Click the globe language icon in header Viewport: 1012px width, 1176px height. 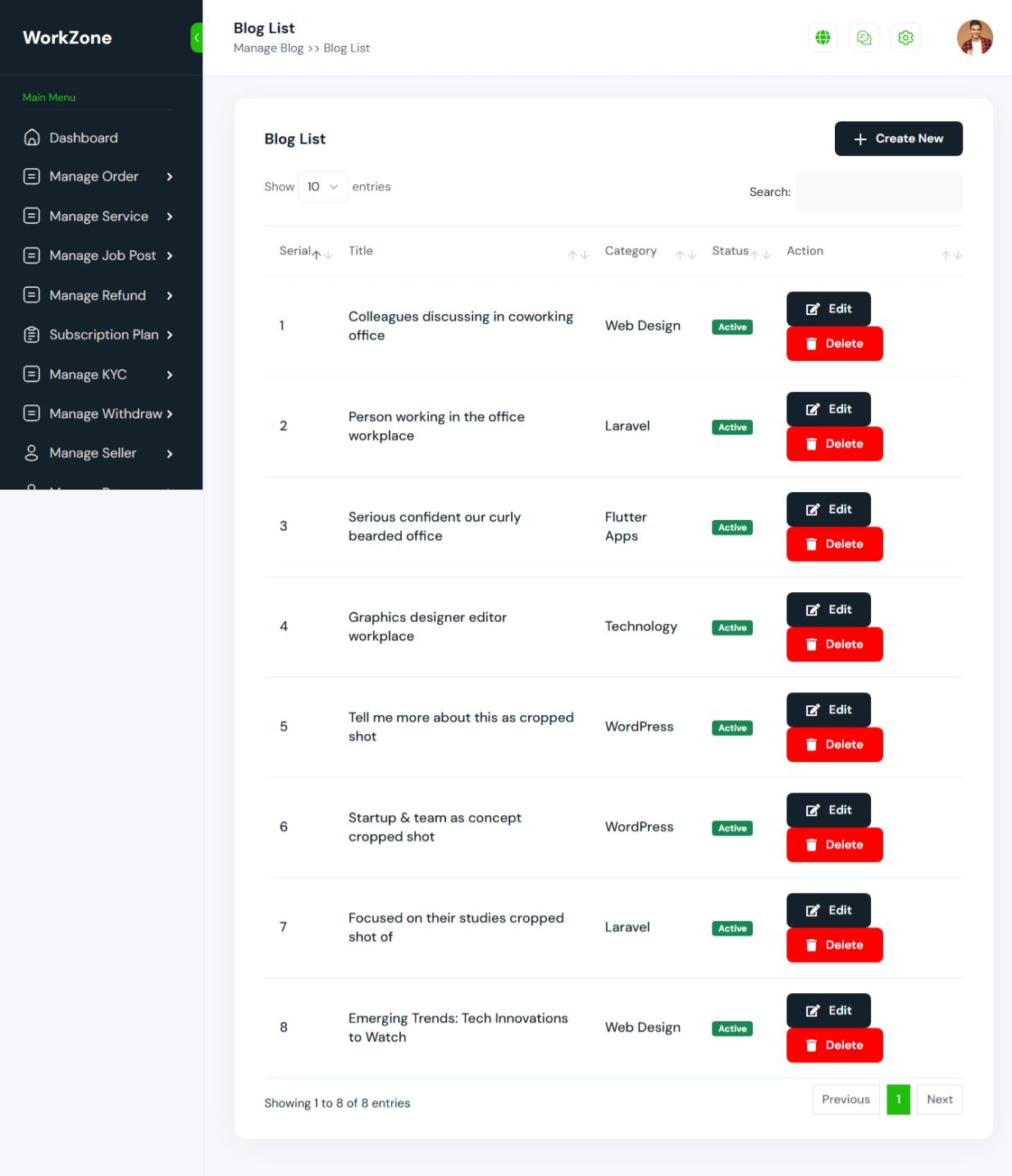pos(823,38)
